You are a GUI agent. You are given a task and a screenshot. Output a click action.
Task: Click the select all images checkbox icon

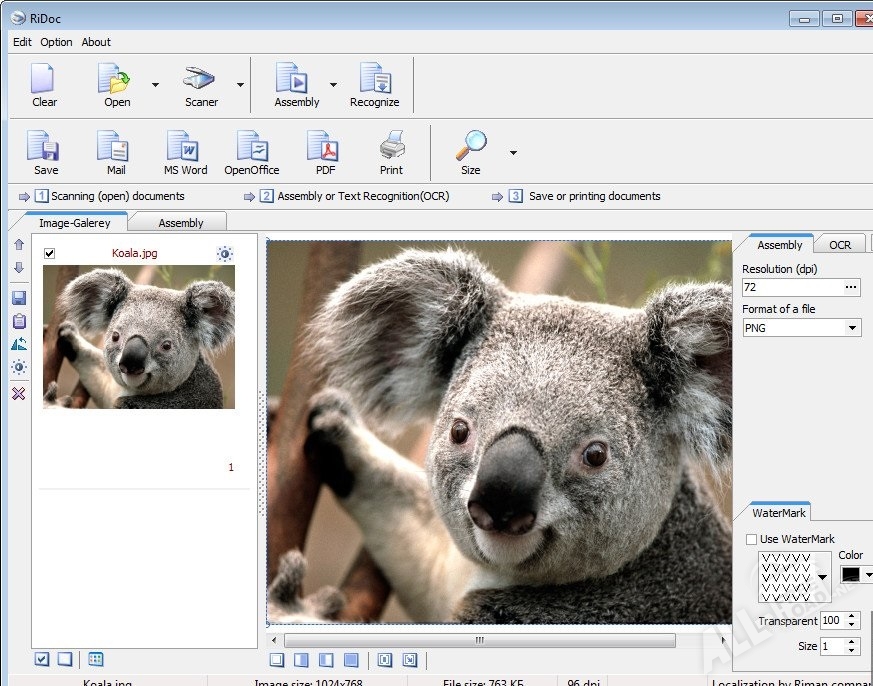click(x=42, y=659)
